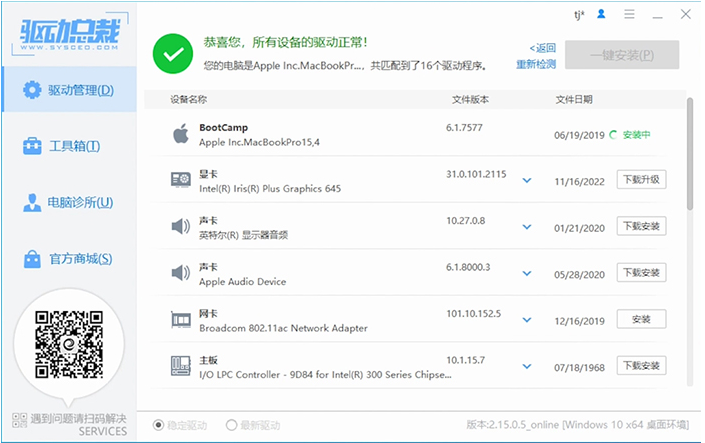Screen dimensions: 705x443
Task: Expand version dropdown for Intel Iris Plus Graphics
Action: (527, 180)
